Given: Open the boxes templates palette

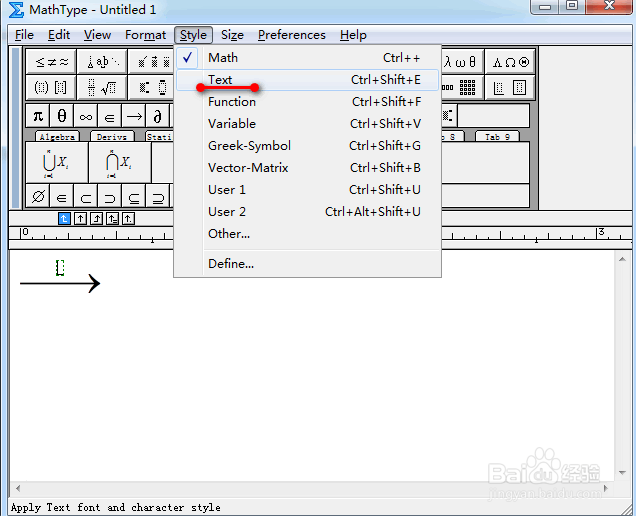Looking at the screenshot, I should (510, 87).
